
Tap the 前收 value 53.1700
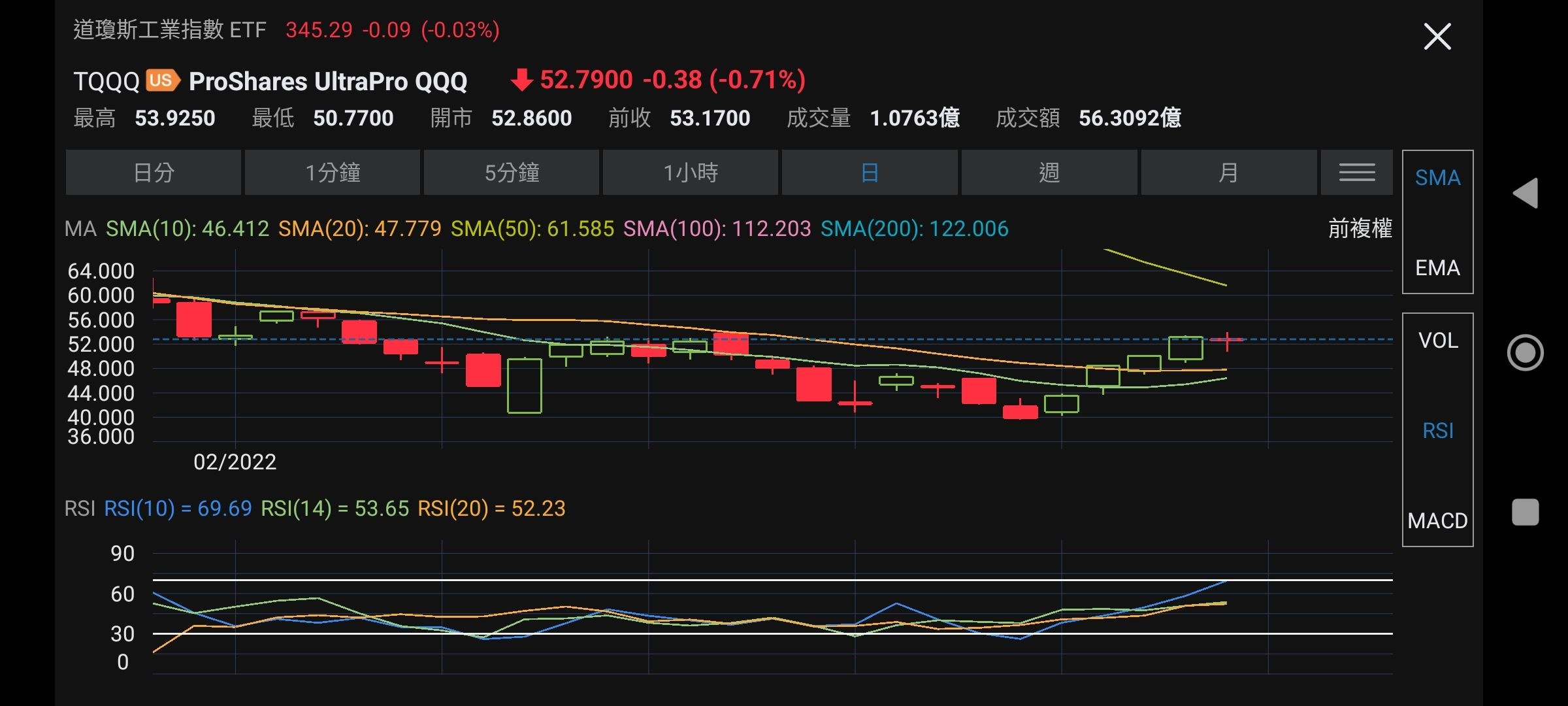click(710, 118)
